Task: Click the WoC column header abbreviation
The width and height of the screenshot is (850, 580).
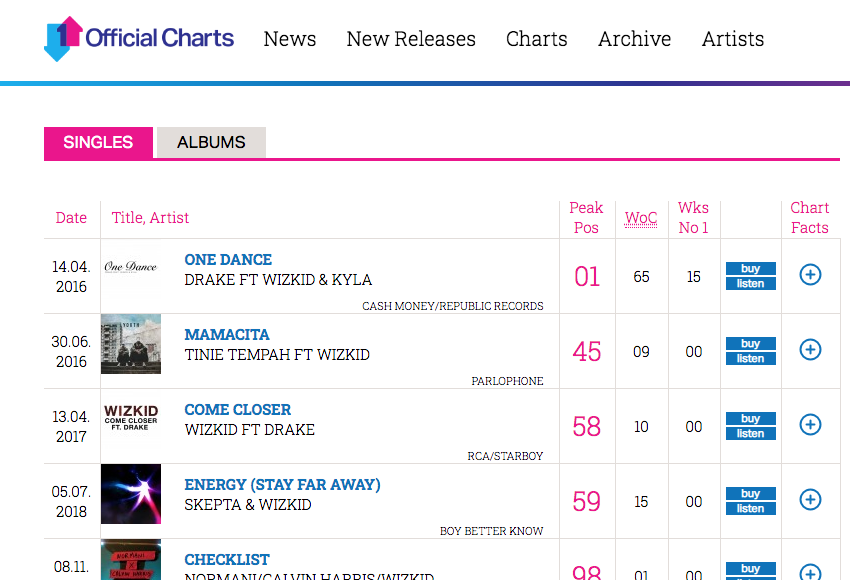Action: tap(641, 218)
